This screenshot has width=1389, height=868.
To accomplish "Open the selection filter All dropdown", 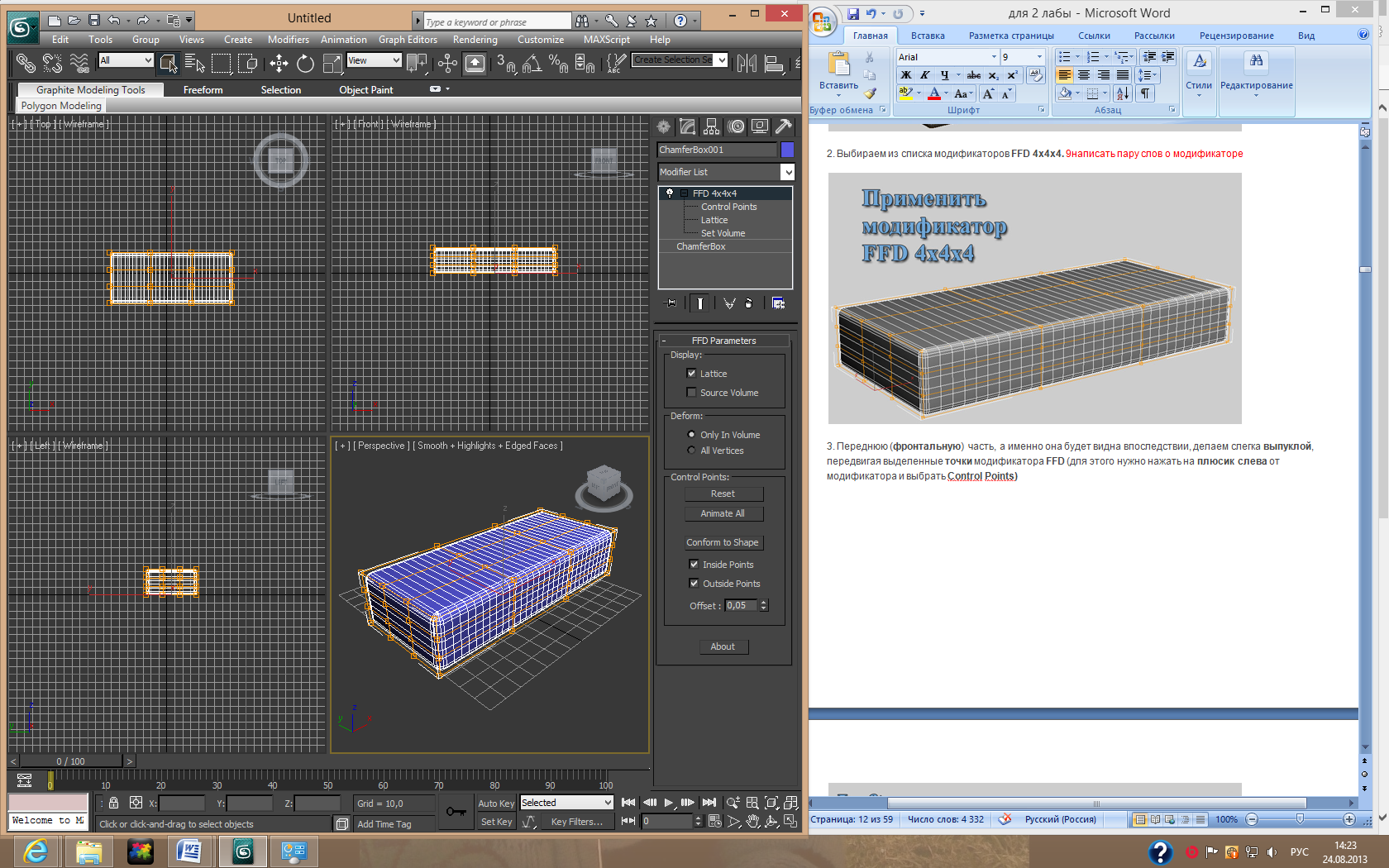I will 126,60.
